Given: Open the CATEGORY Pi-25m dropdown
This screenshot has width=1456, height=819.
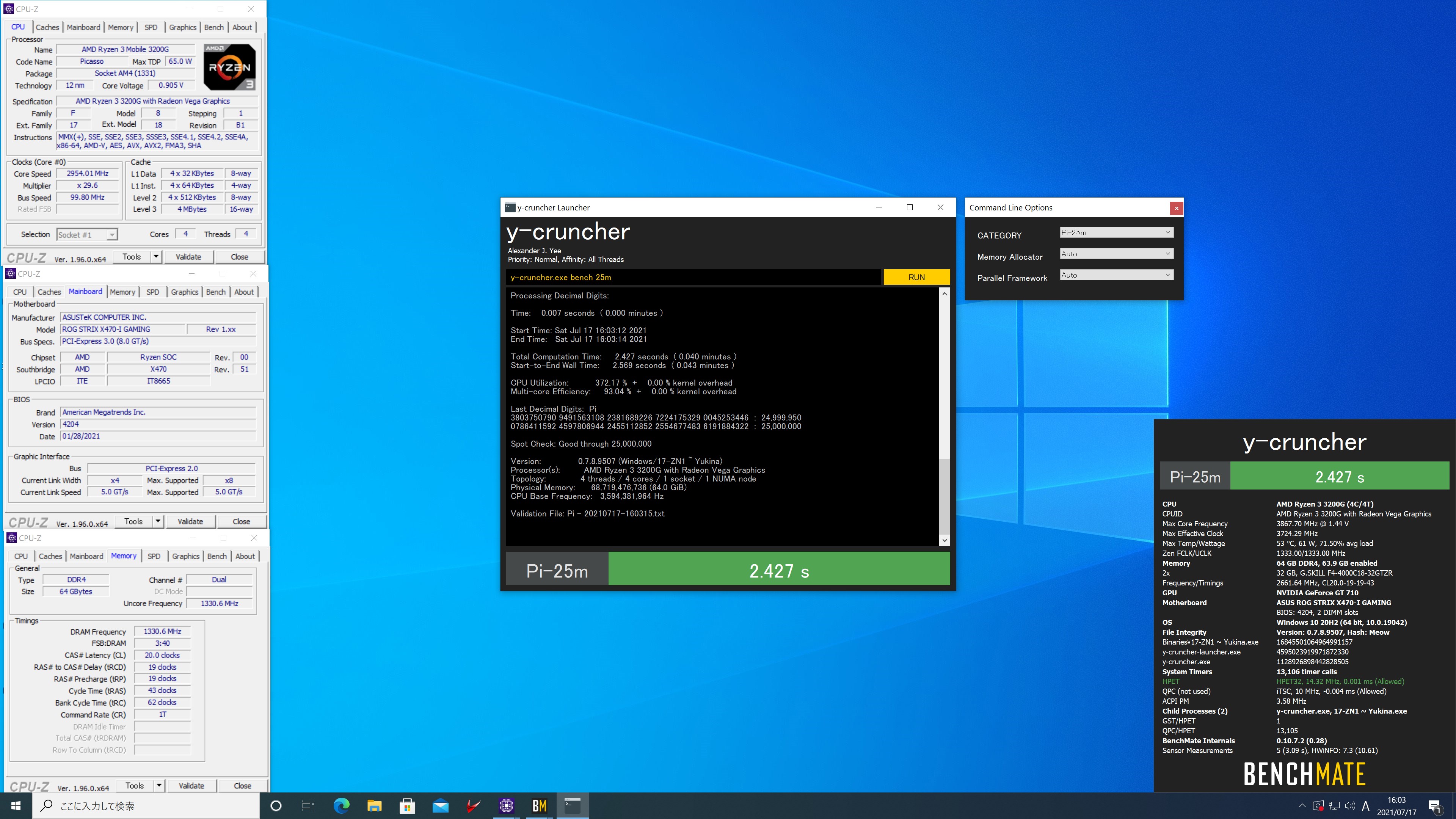Looking at the screenshot, I should [x=1116, y=232].
